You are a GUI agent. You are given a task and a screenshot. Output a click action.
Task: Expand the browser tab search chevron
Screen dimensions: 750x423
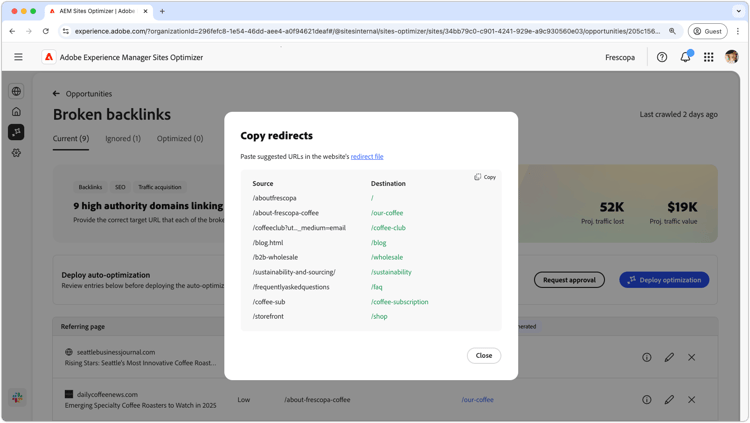pyautogui.click(x=739, y=11)
